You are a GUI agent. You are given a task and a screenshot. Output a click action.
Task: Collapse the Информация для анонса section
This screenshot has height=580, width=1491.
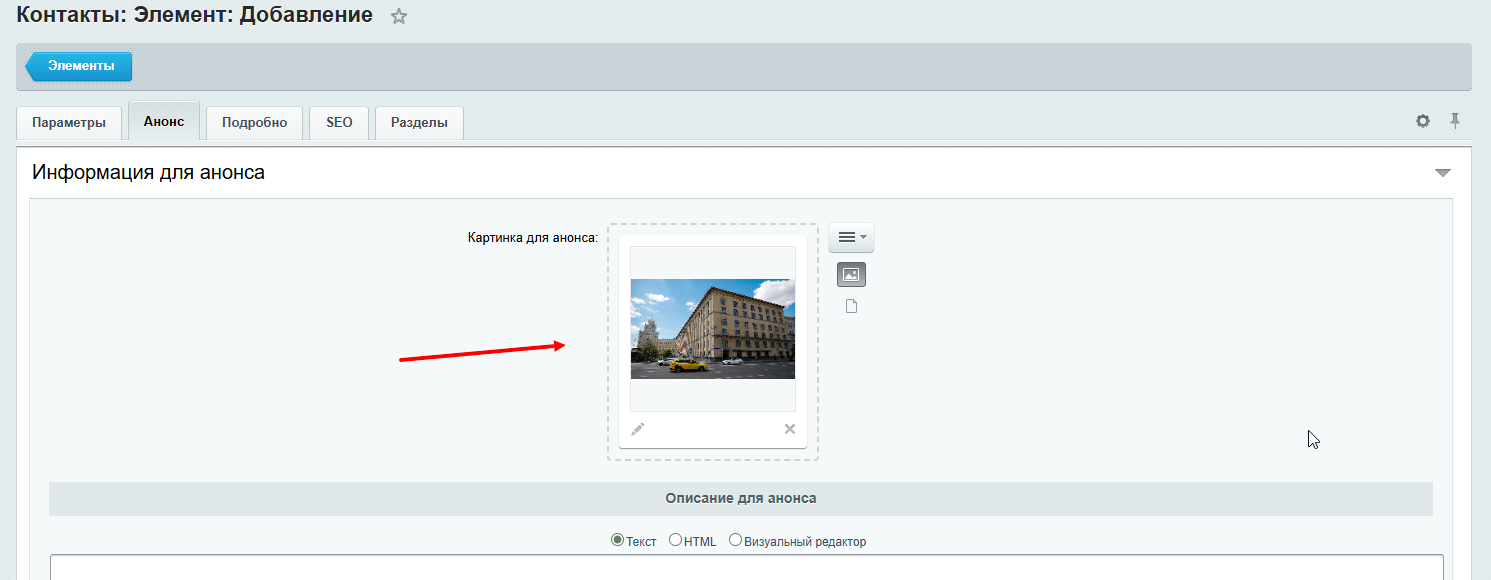click(1442, 173)
